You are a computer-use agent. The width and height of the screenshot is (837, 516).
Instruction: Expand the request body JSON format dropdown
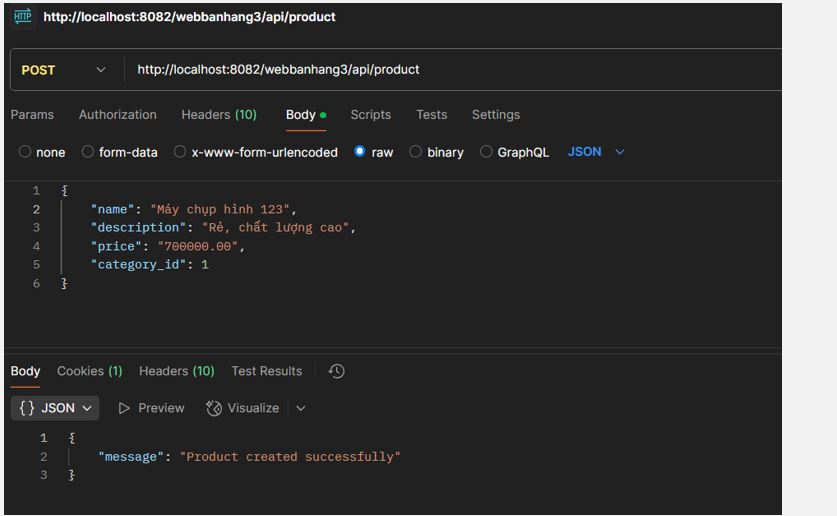(x=597, y=152)
